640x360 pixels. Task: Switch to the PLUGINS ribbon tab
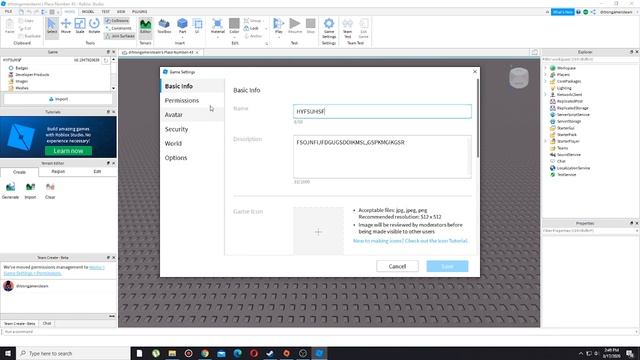140,11
